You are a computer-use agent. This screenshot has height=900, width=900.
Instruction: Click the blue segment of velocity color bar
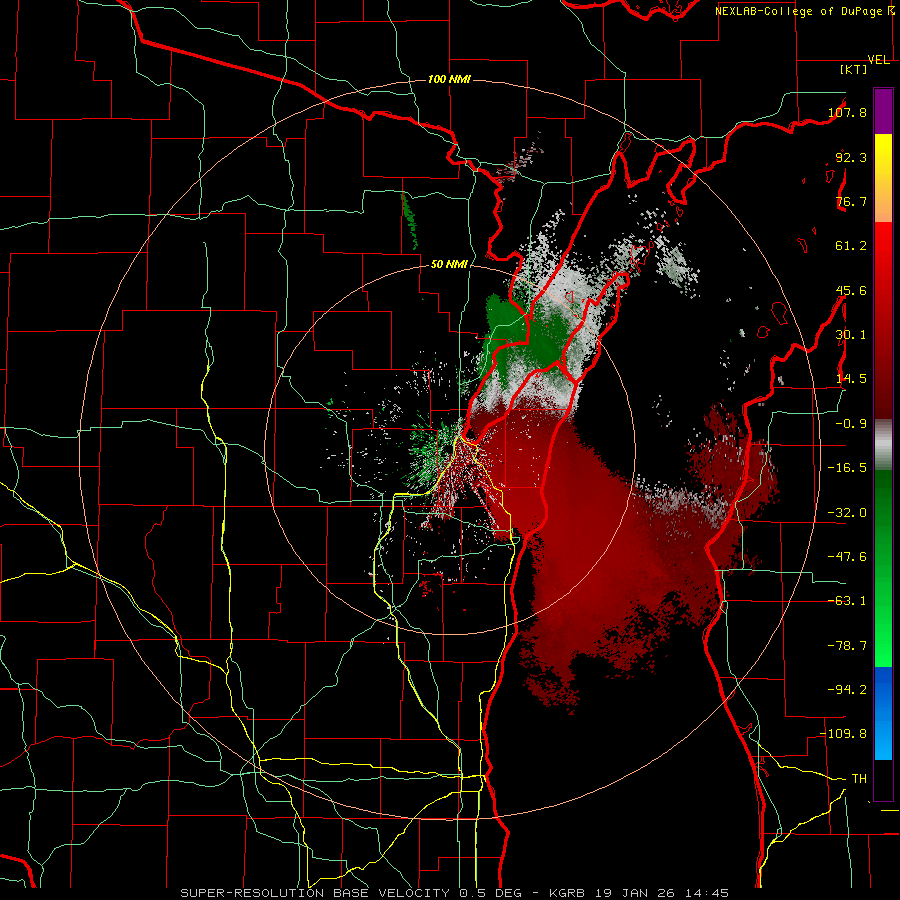click(x=883, y=713)
